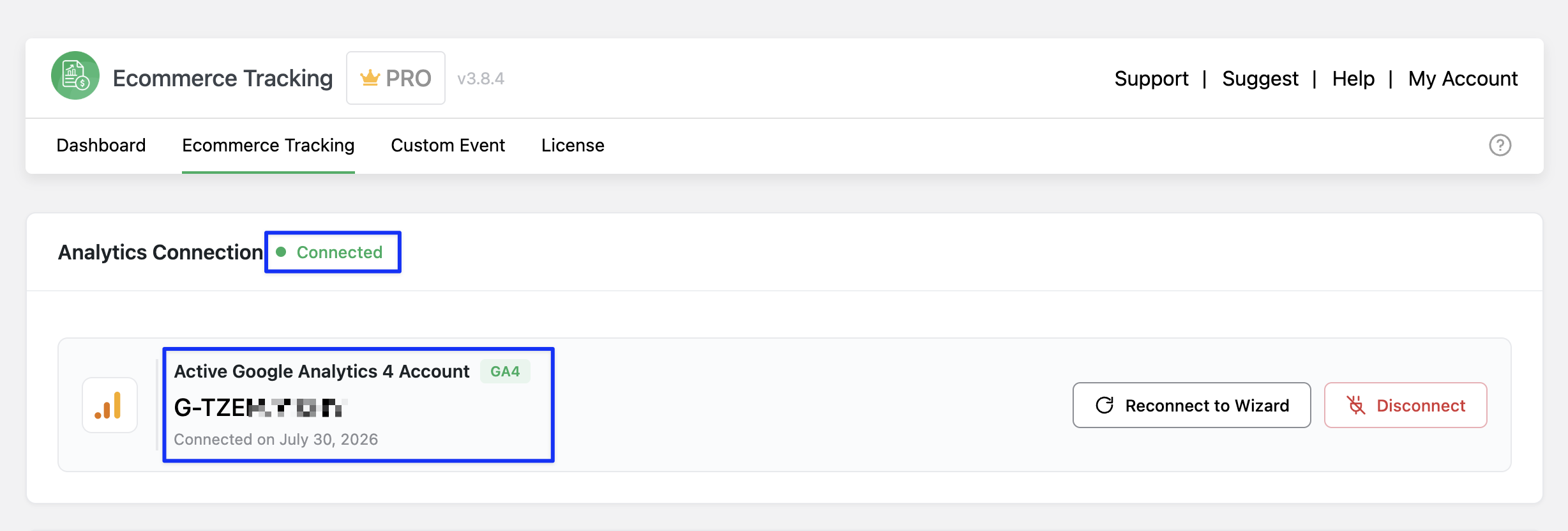Select the Ecommerce Tracking tab
Viewport: 1568px width, 531px height.
coord(268,145)
